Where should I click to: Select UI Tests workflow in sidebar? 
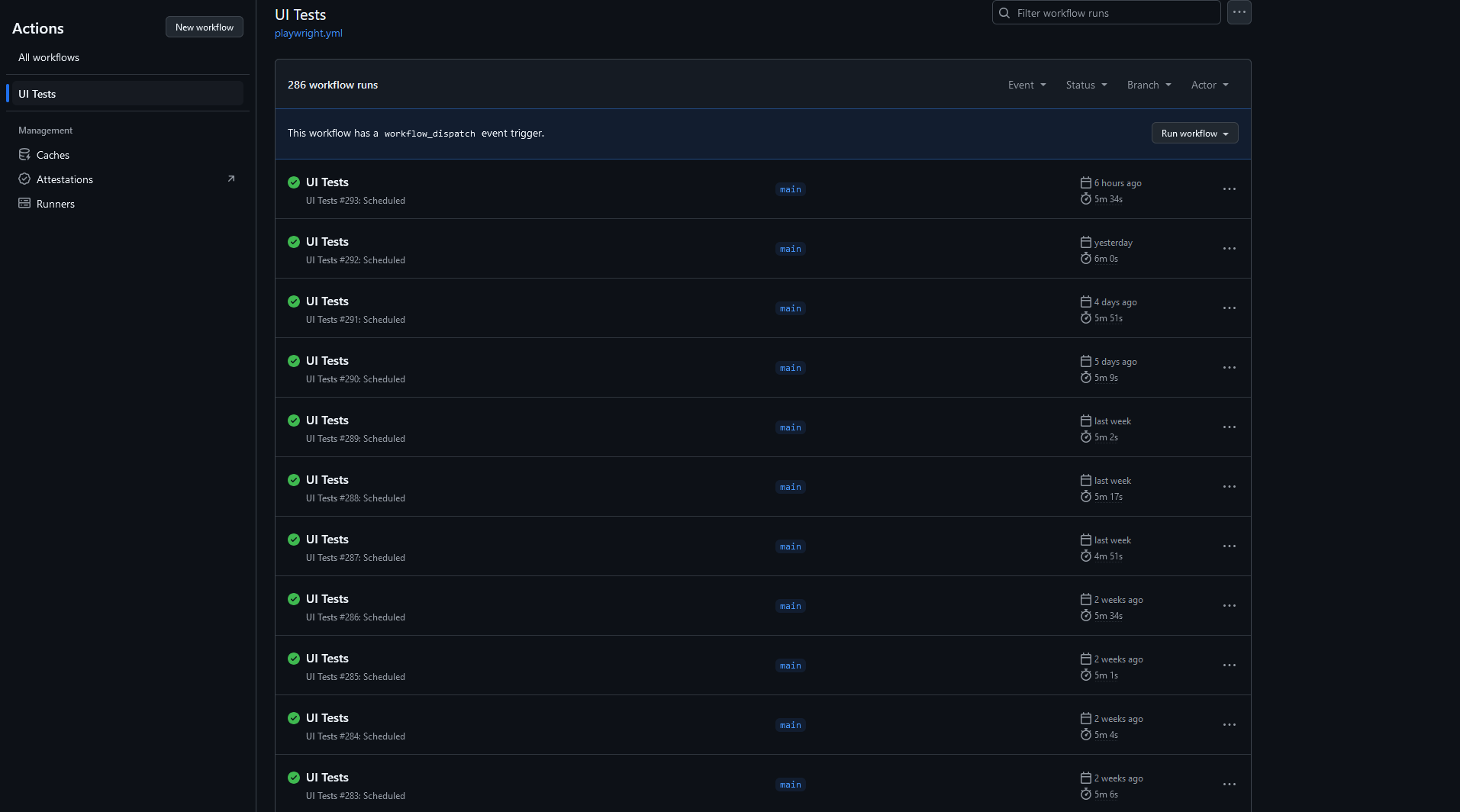[37, 94]
